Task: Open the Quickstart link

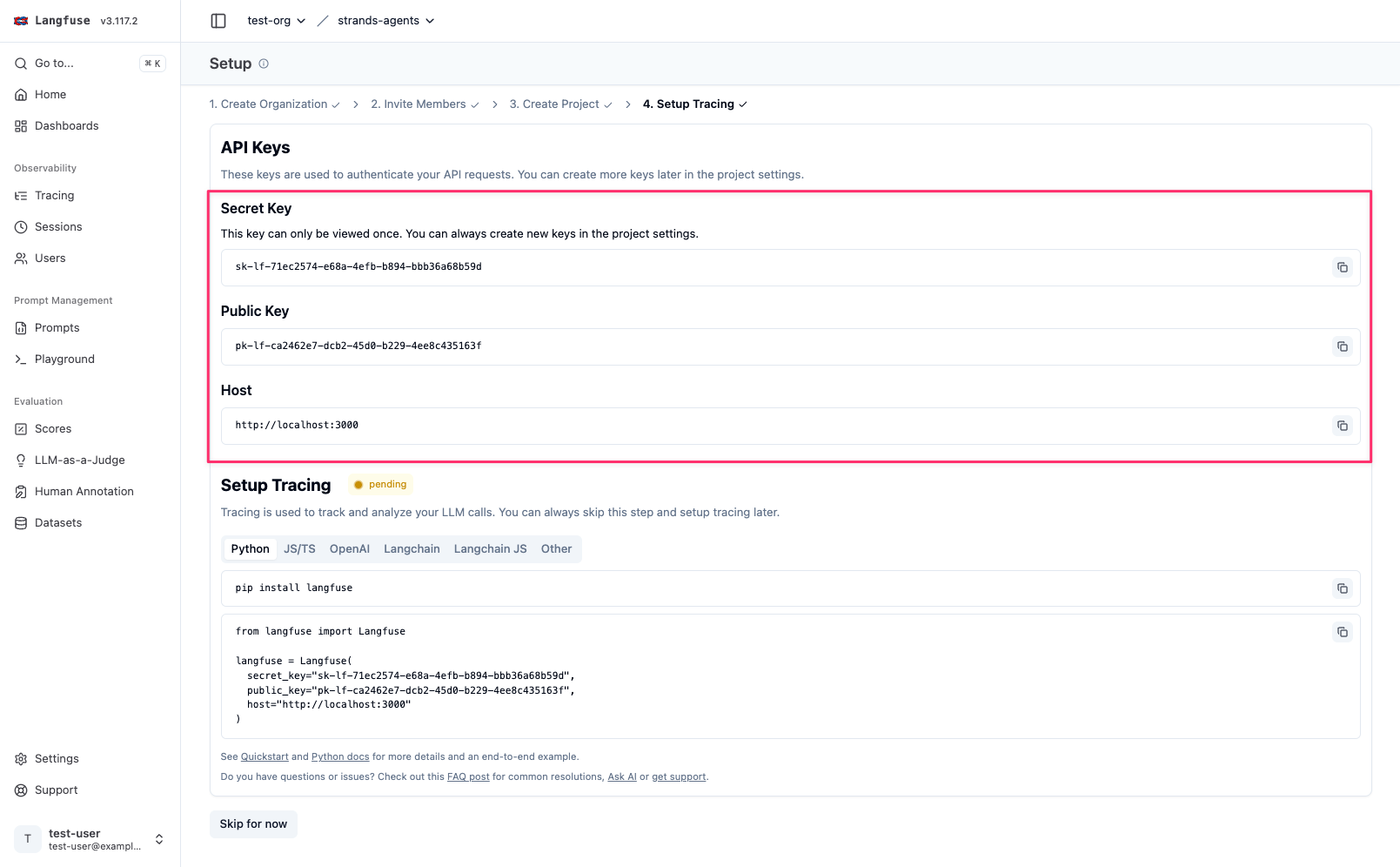Action: (x=265, y=757)
